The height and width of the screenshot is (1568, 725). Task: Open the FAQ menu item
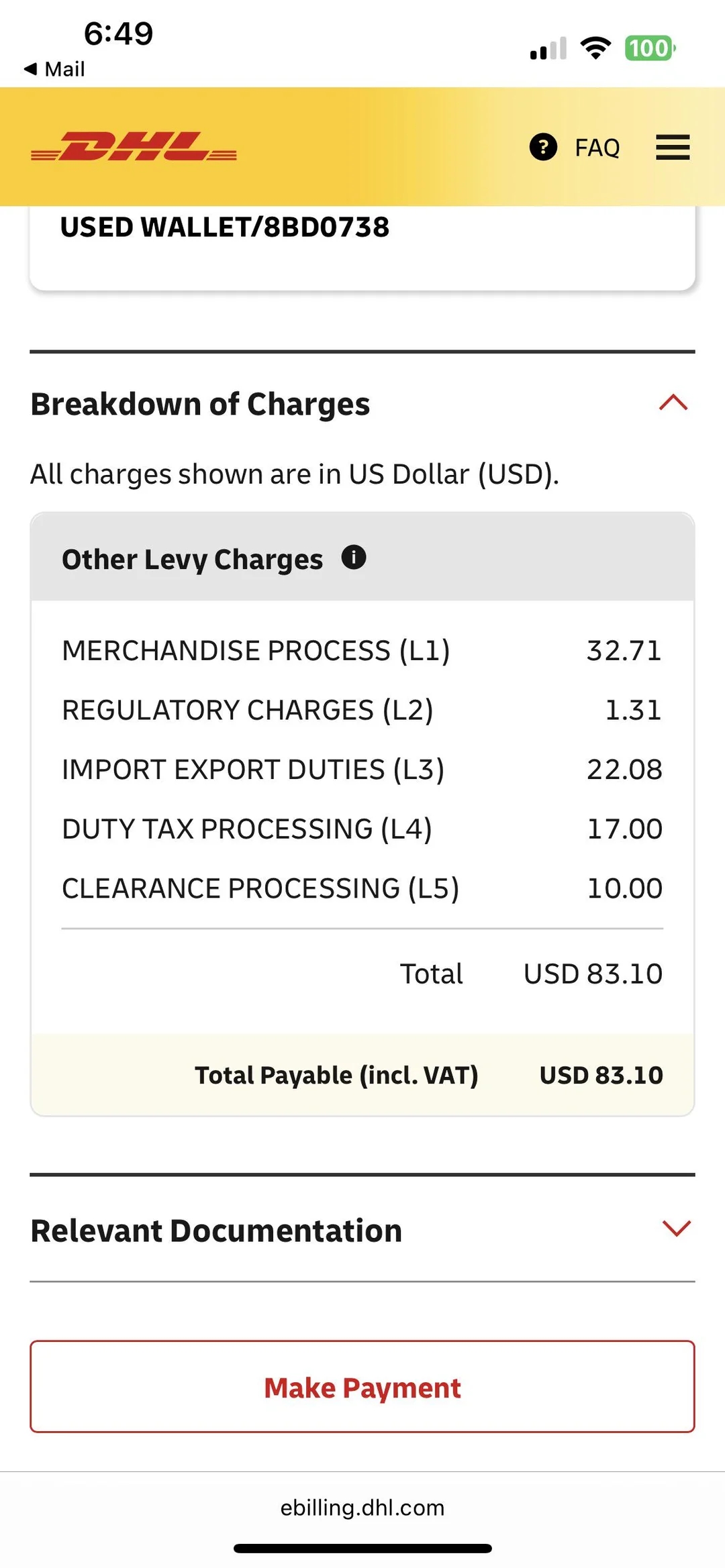tap(596, 147)
